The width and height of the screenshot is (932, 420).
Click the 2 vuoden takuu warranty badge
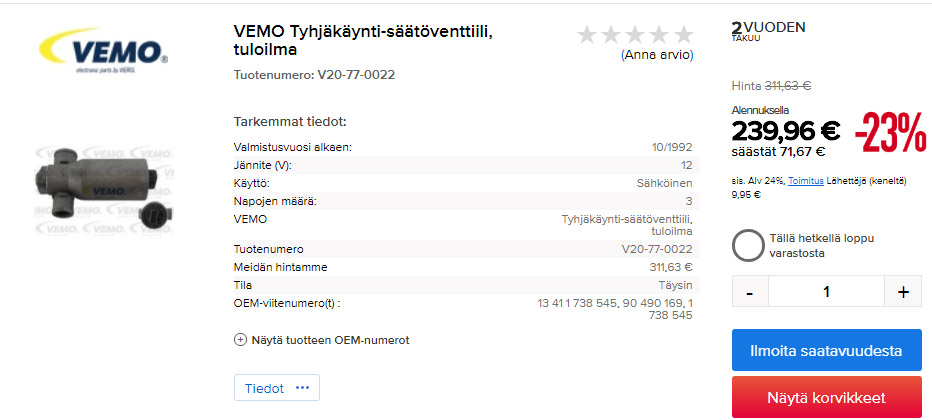(x=768, y=30)
